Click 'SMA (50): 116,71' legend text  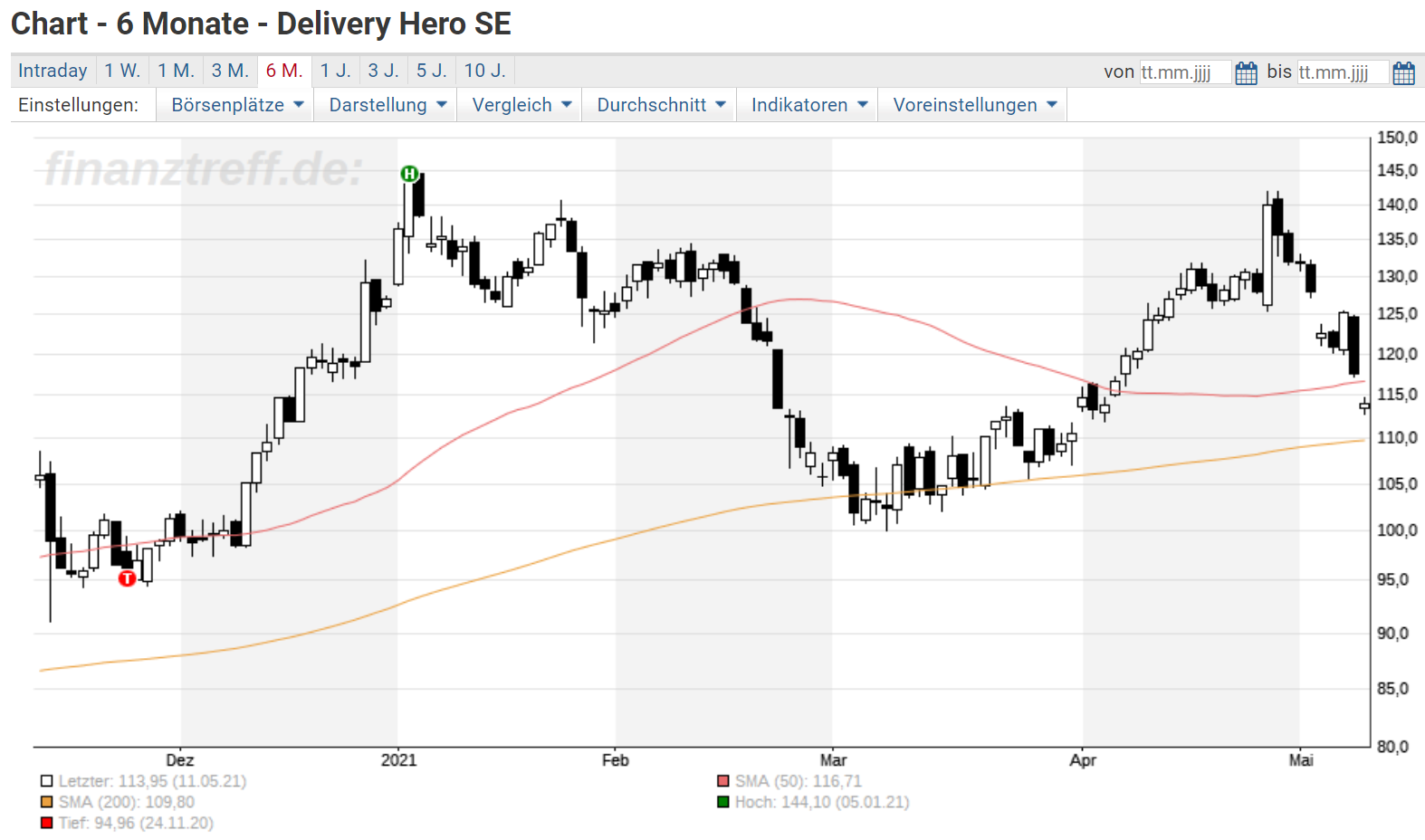tap(799, 781)
